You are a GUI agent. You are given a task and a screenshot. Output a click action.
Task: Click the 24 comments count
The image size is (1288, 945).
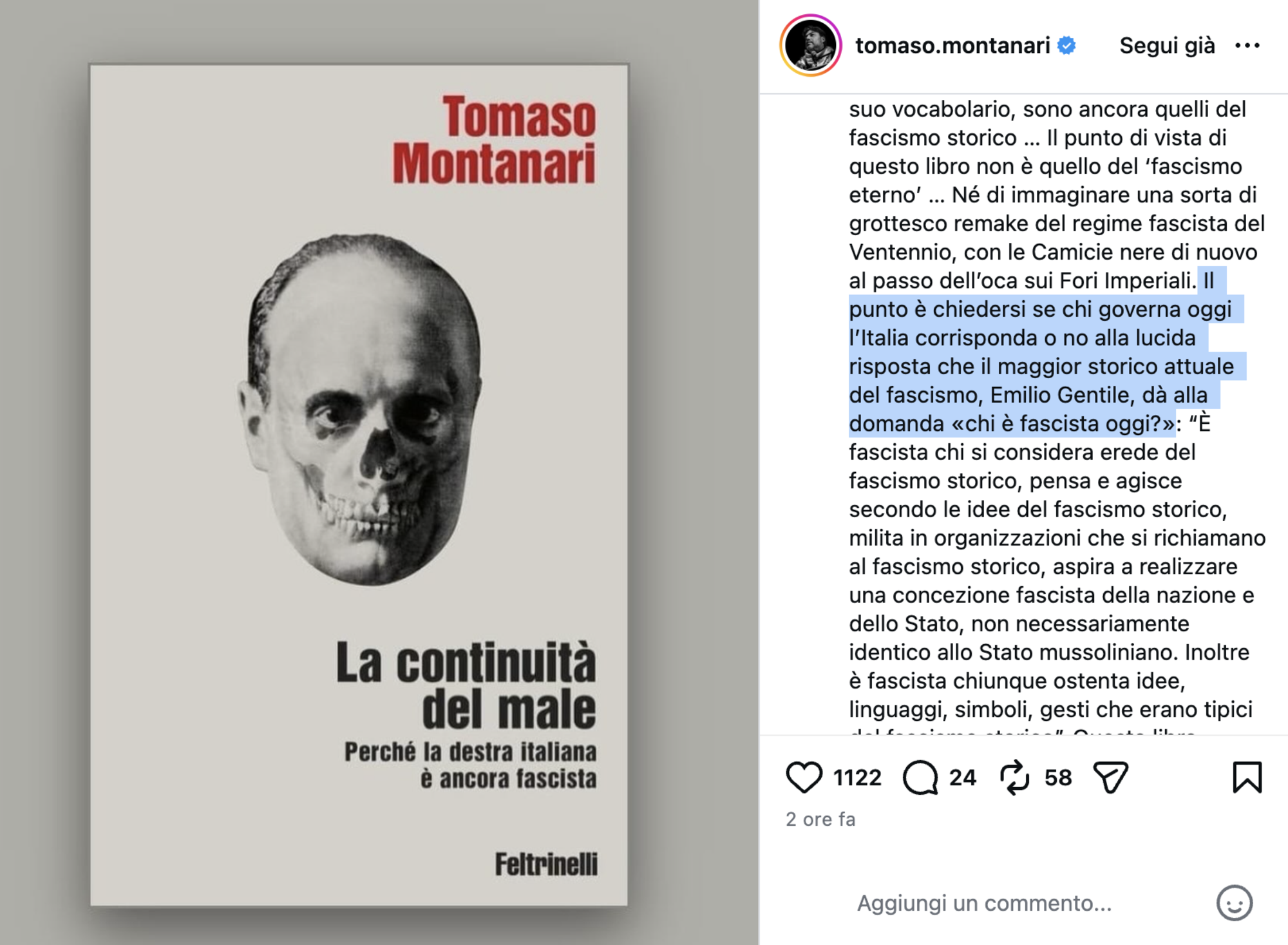coord(963,778)
